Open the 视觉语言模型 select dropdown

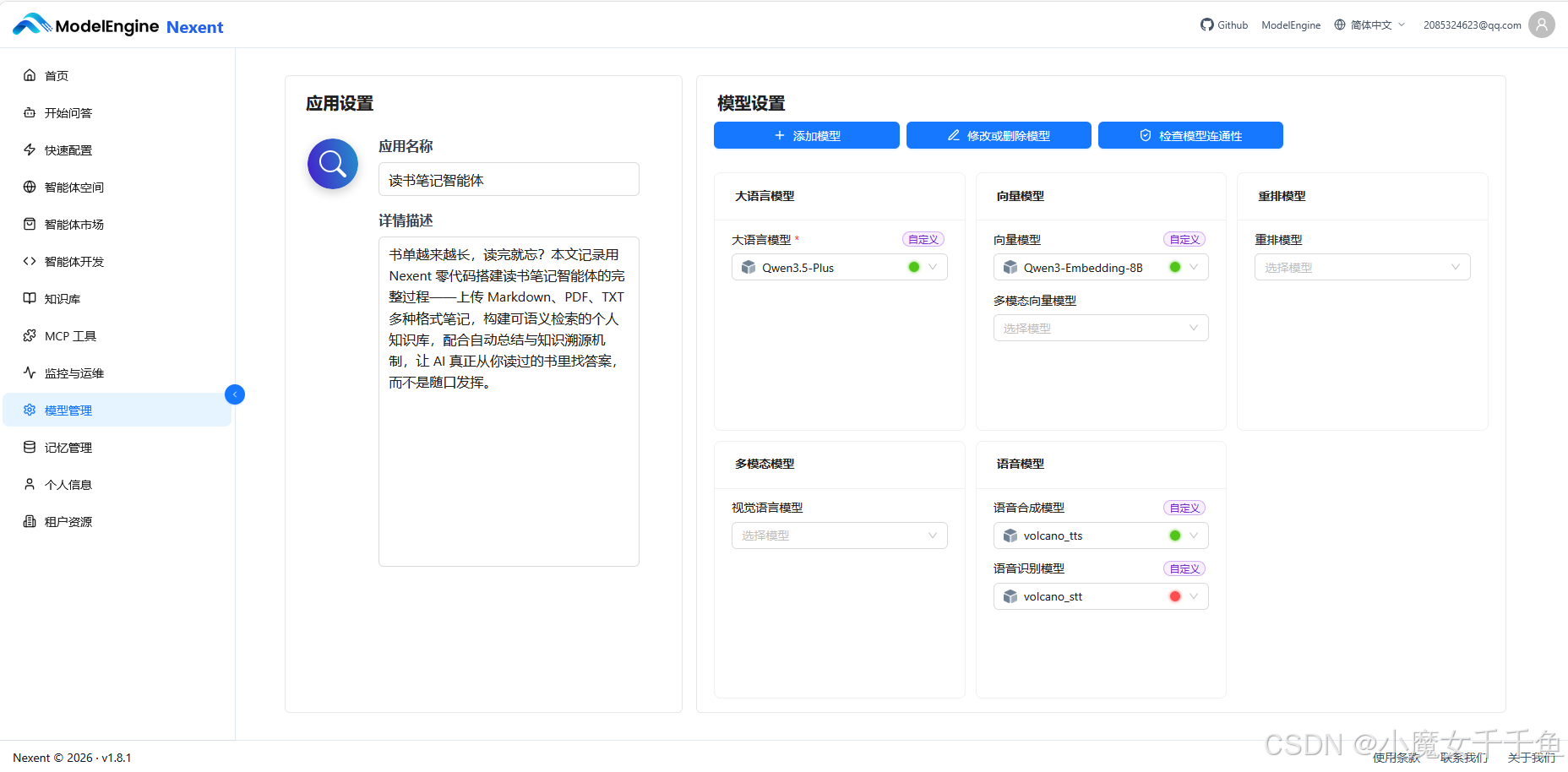pos(840,536)
